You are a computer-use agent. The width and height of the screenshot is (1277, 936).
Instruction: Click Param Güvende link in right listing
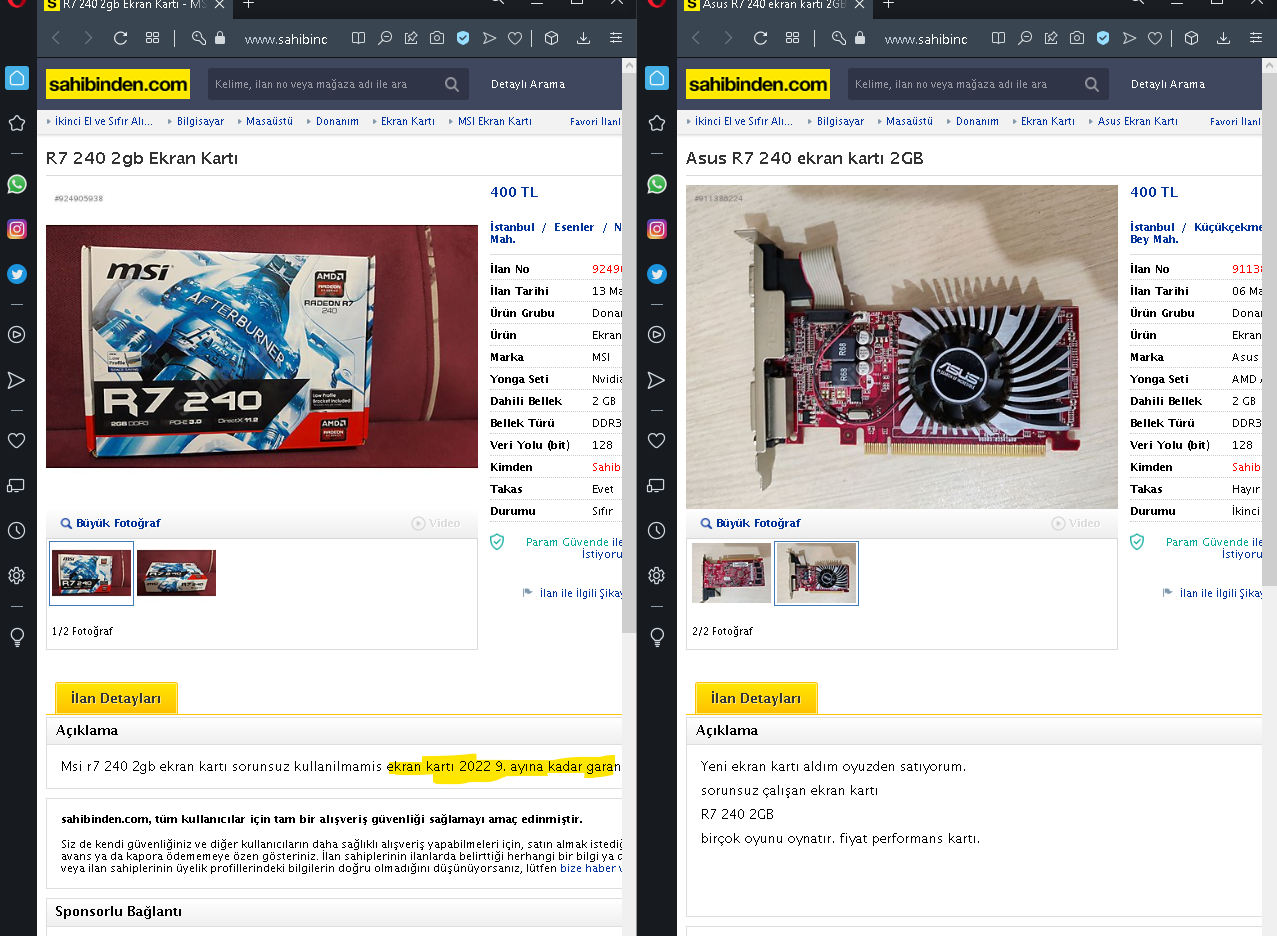click(1207, 542)
